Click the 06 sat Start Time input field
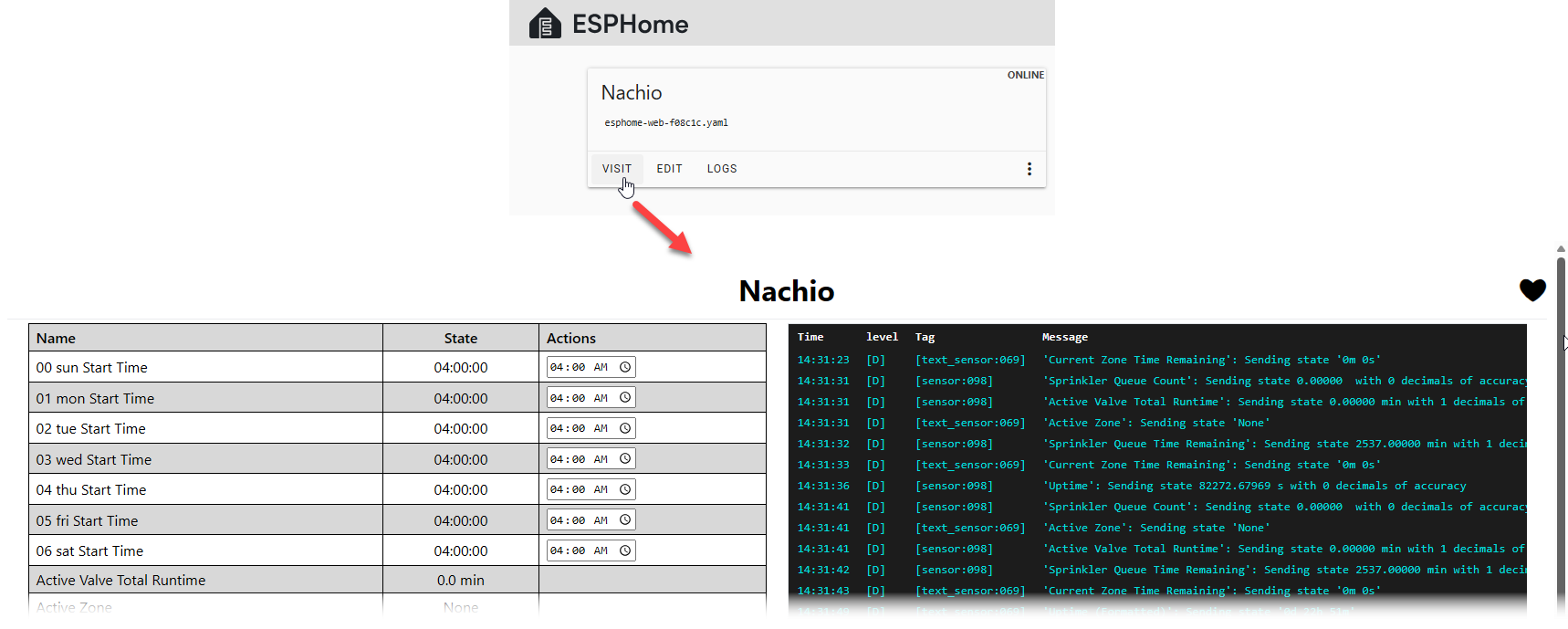 (x=591, y=550)
